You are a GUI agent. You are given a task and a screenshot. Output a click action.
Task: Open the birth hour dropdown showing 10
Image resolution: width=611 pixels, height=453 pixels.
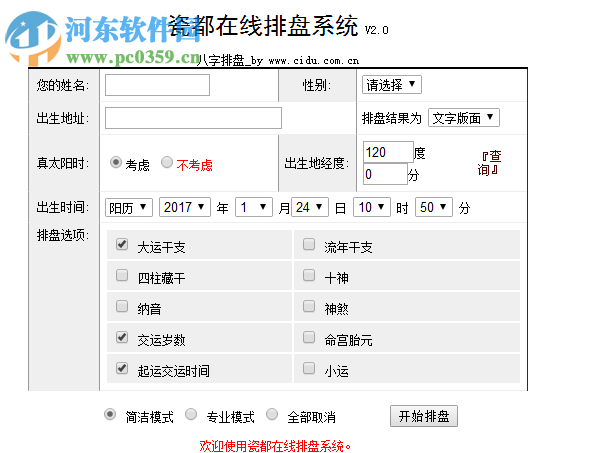click(372, 207)
